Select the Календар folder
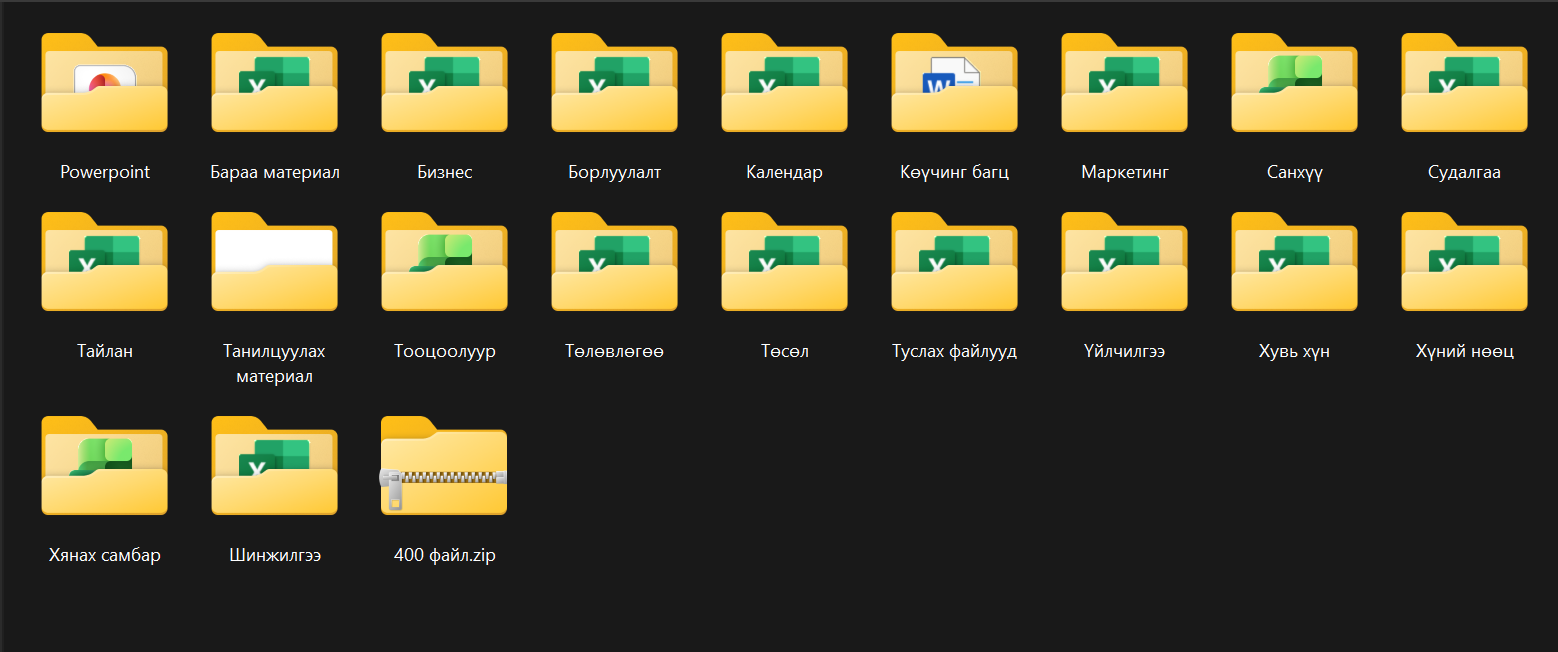Viewport: 1558px width, 652px height. click(x=784, y=84)
